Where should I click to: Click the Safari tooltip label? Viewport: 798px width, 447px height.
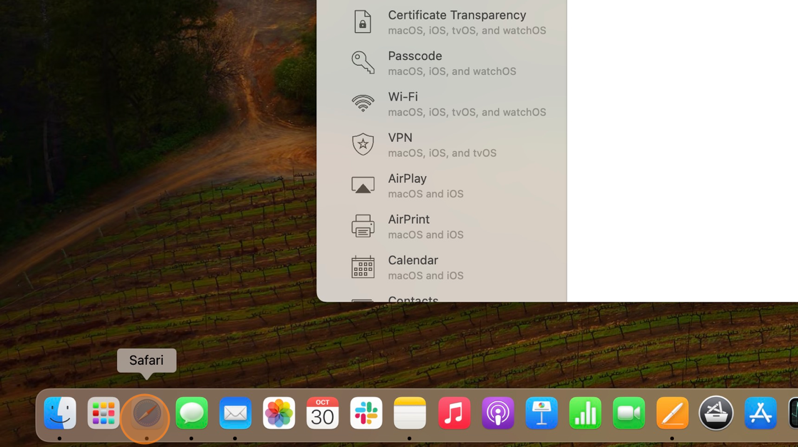click(x=147, y=360)
